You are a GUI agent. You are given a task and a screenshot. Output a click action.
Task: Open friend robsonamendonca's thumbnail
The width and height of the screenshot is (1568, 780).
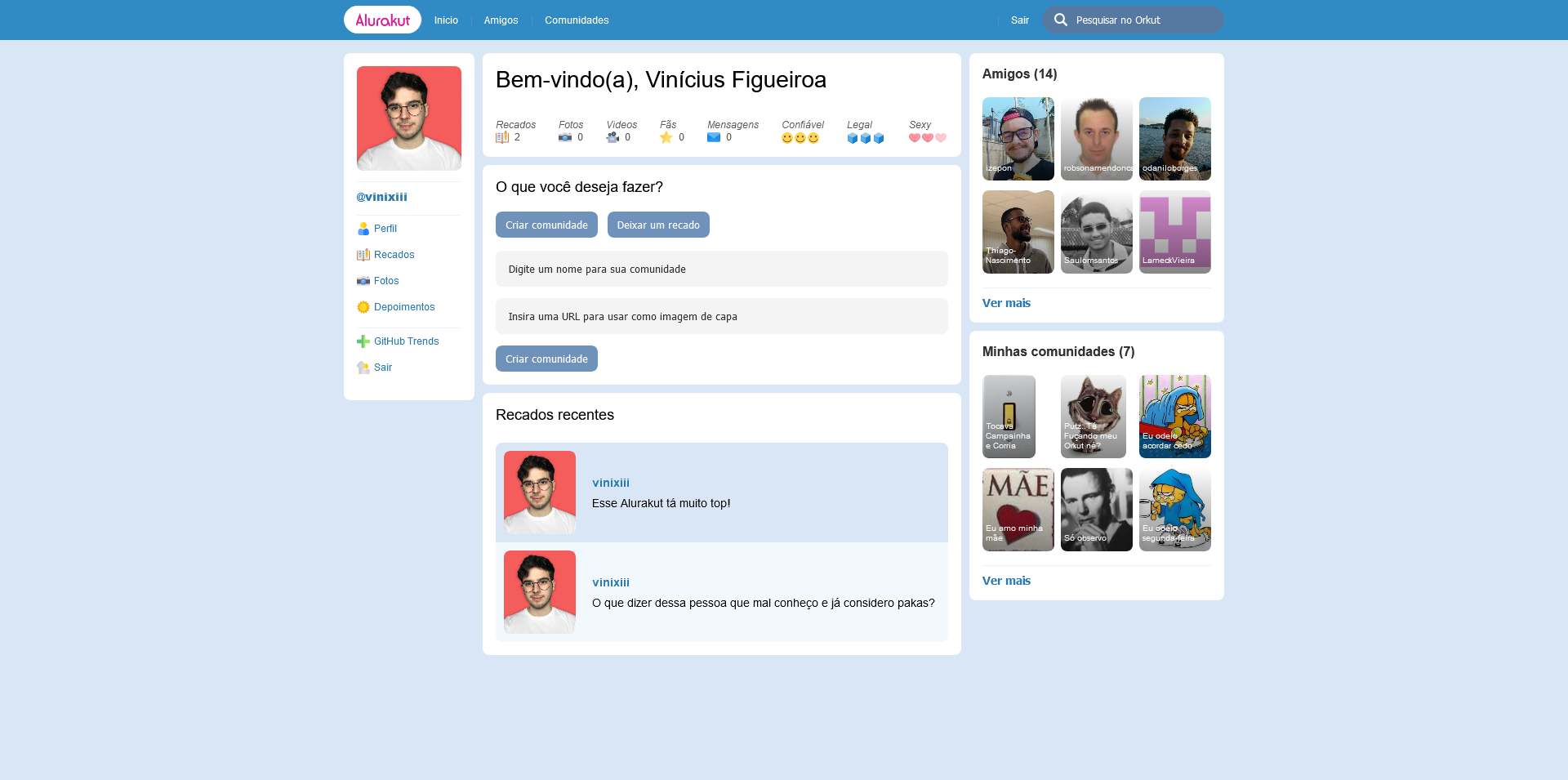(1097, 139)
